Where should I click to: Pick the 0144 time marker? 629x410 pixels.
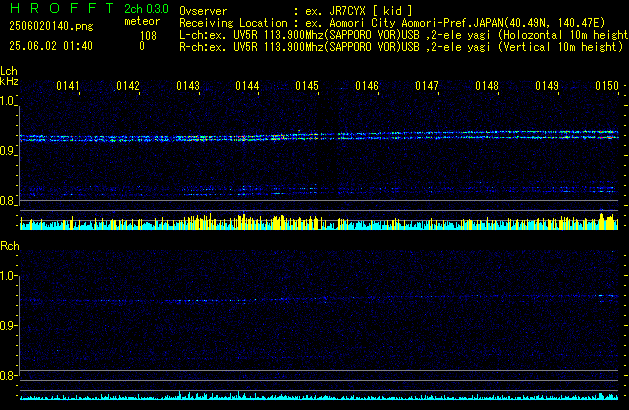pyautogui.click(x=247, y=86)
